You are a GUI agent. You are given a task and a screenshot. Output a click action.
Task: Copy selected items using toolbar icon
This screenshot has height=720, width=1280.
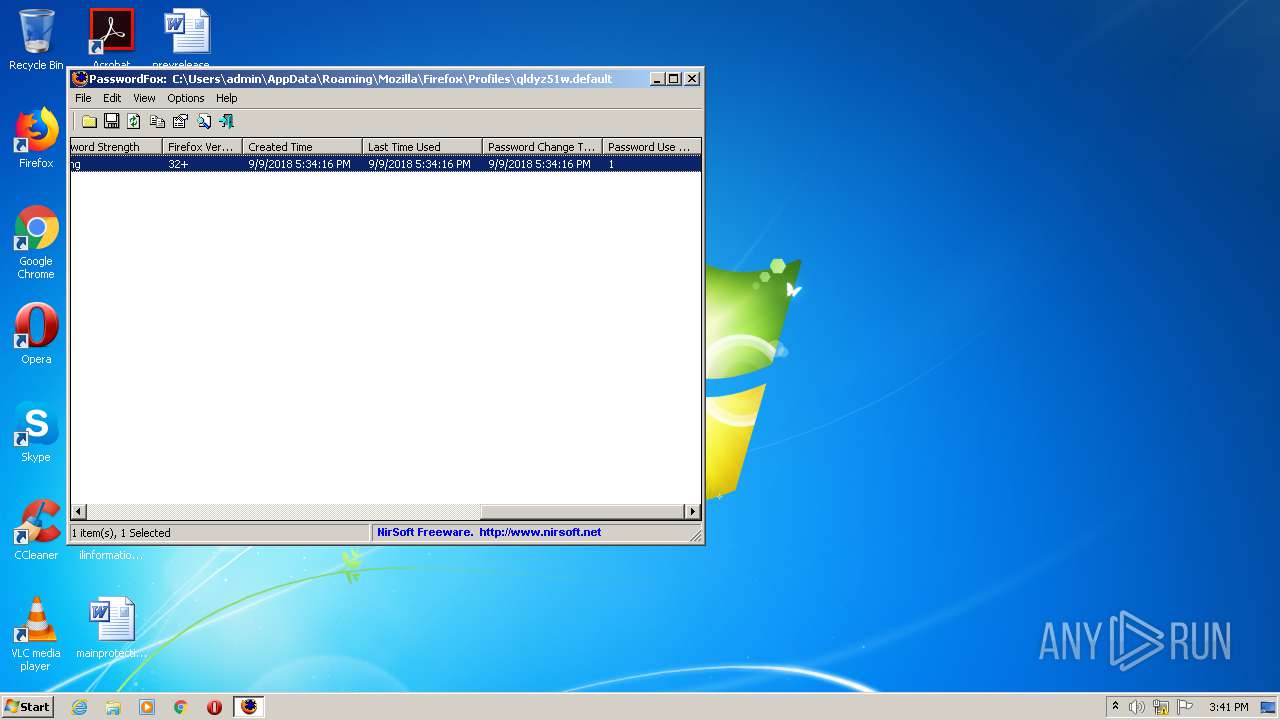157,121
